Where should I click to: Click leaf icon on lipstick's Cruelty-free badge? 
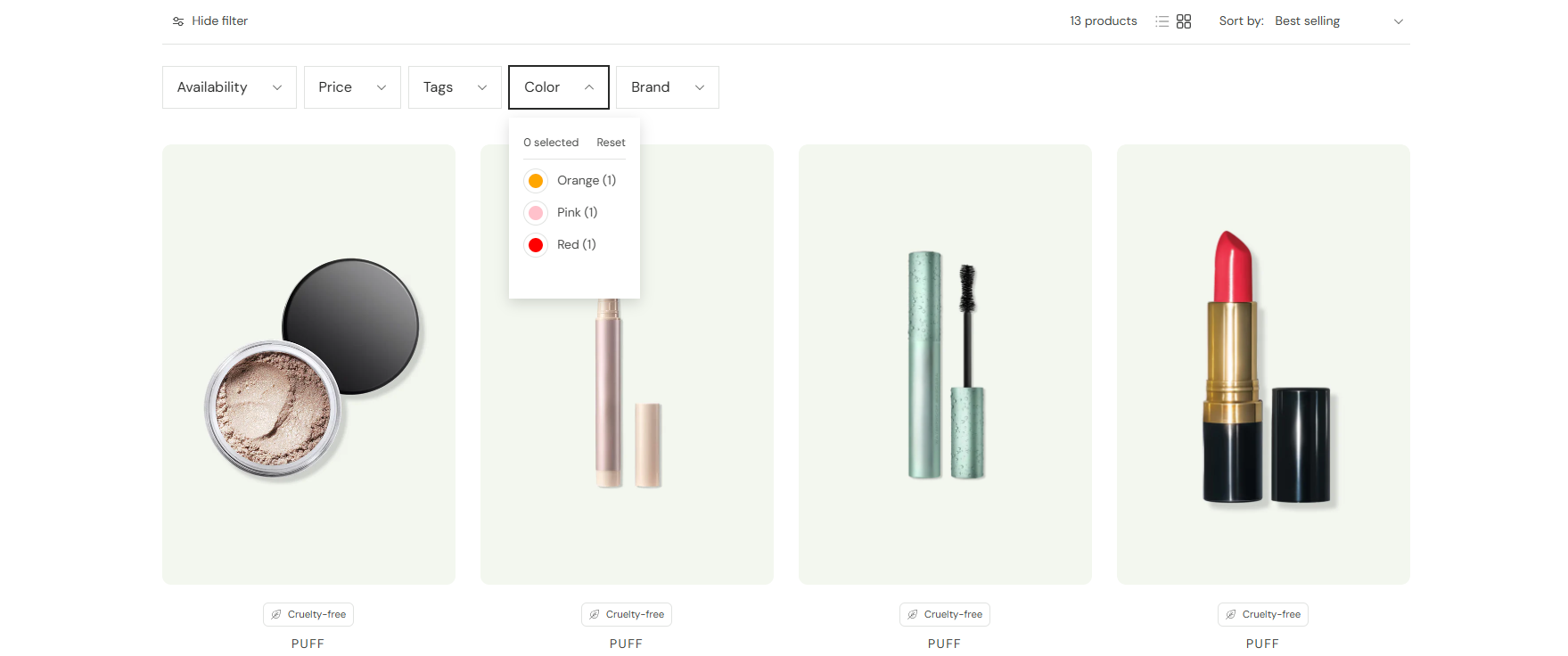(x=1231, y=614)
